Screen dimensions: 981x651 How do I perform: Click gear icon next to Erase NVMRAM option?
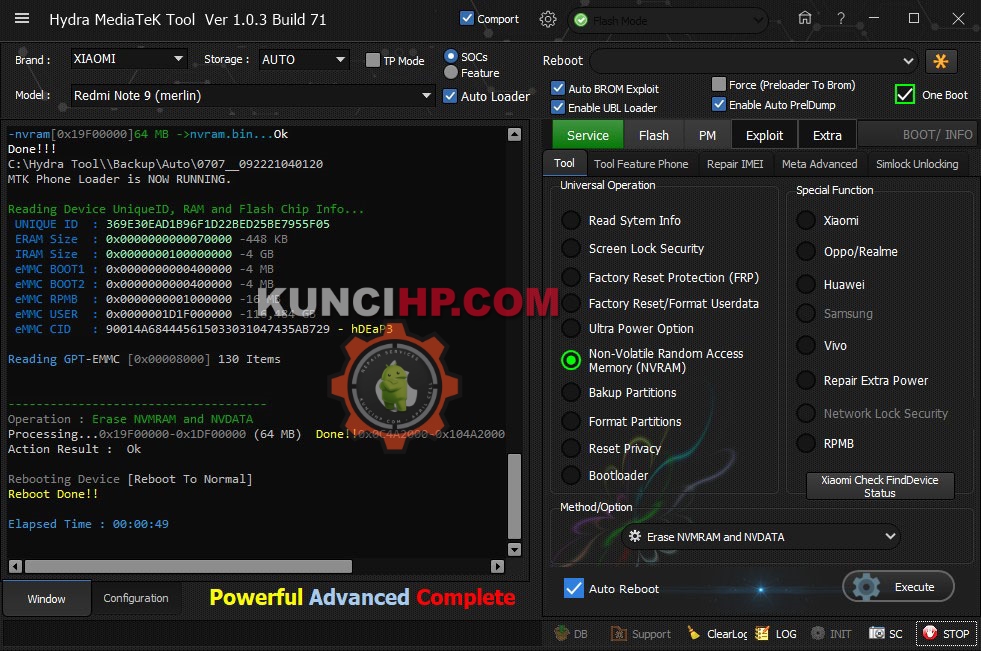(634, 536)
